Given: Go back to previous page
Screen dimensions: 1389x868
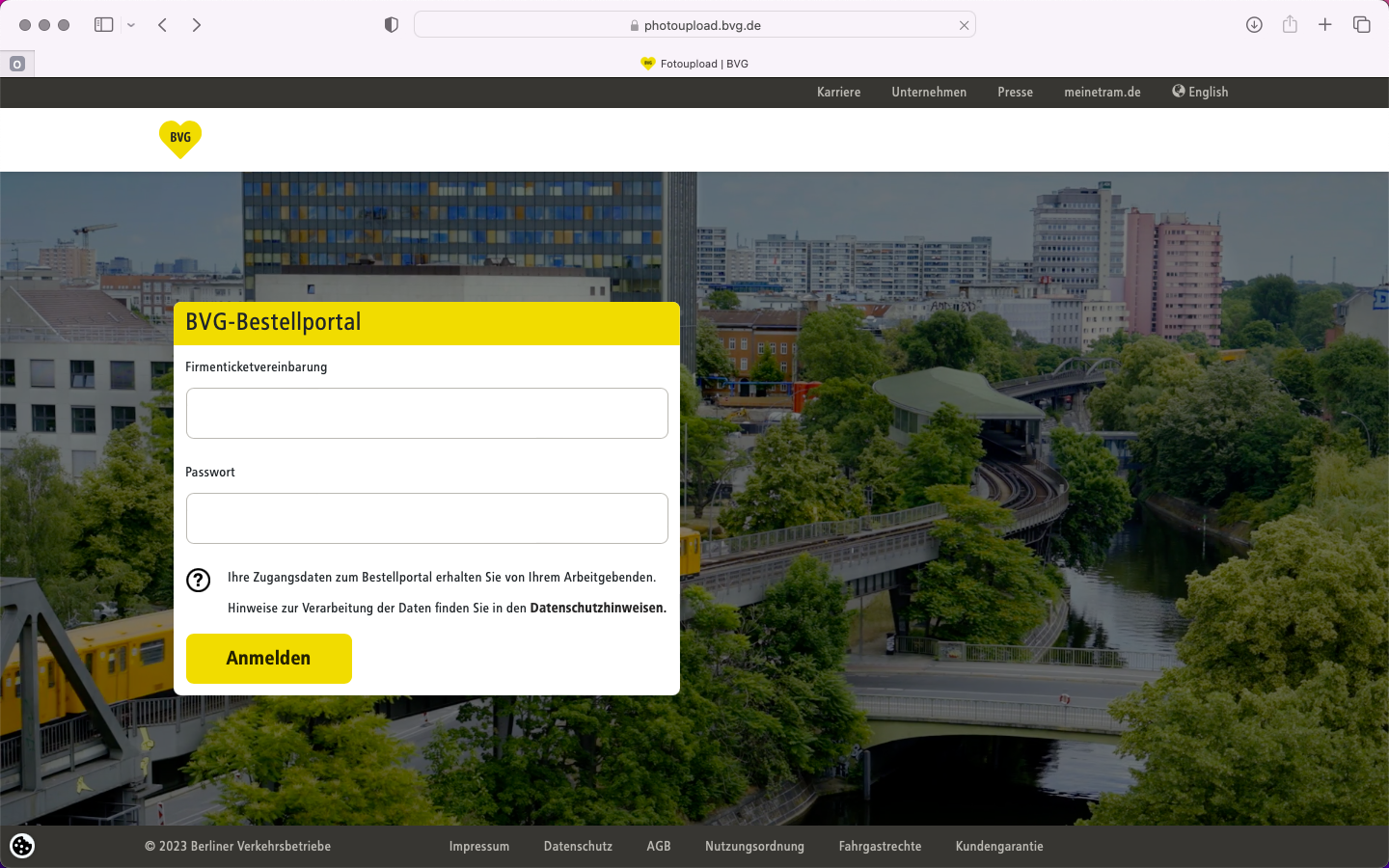Looking at the screenshot, I should (163, 25).
